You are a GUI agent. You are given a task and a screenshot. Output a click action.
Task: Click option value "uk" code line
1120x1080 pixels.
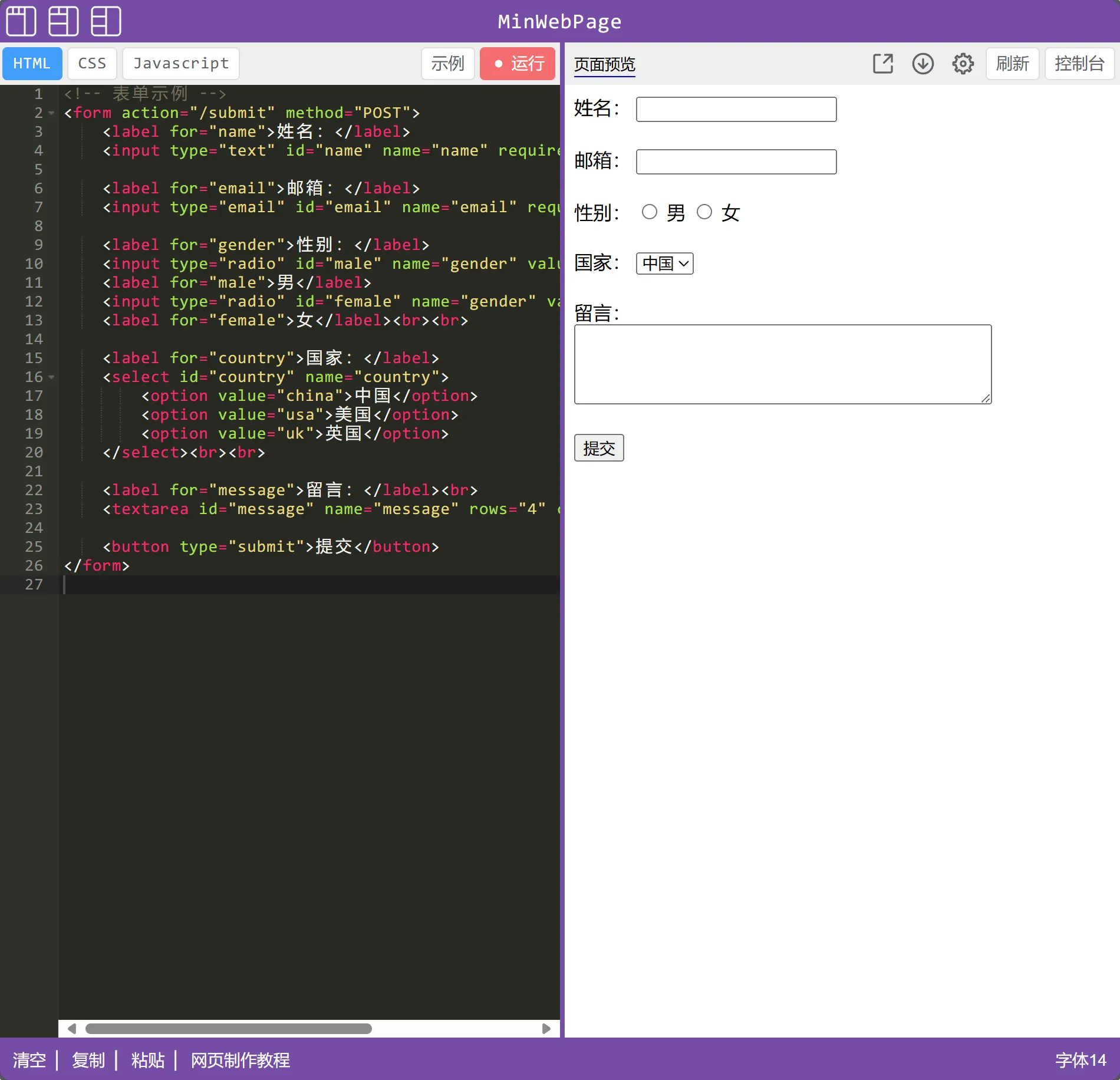click(x=295, y=433)
